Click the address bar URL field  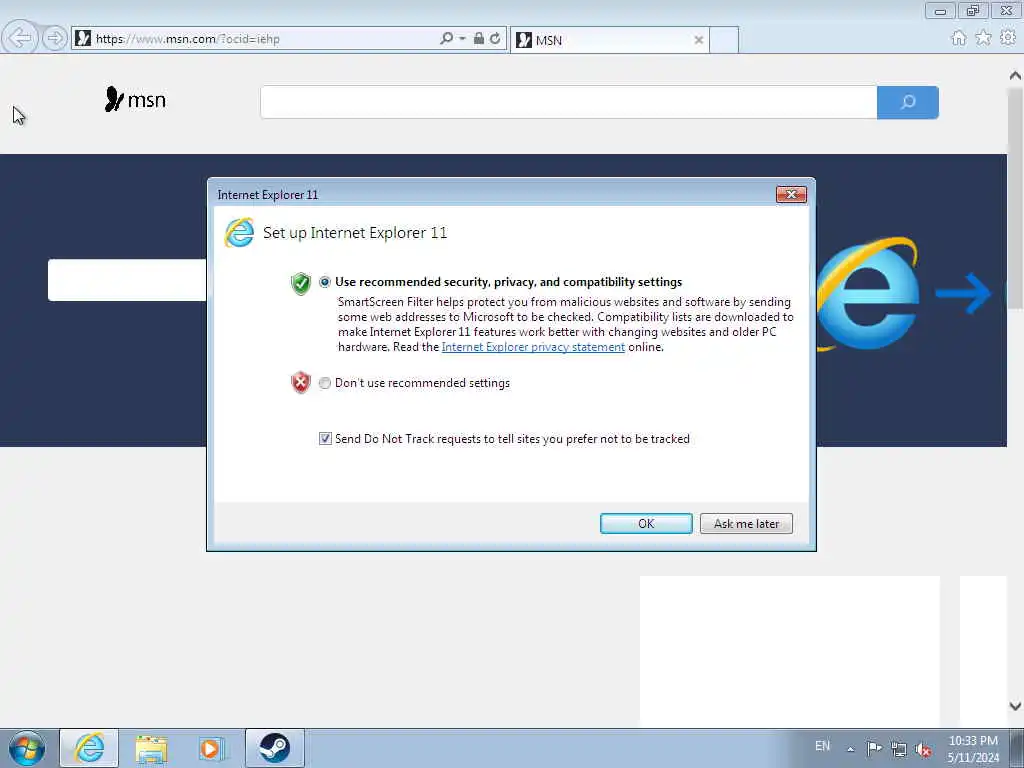[261, 39]
